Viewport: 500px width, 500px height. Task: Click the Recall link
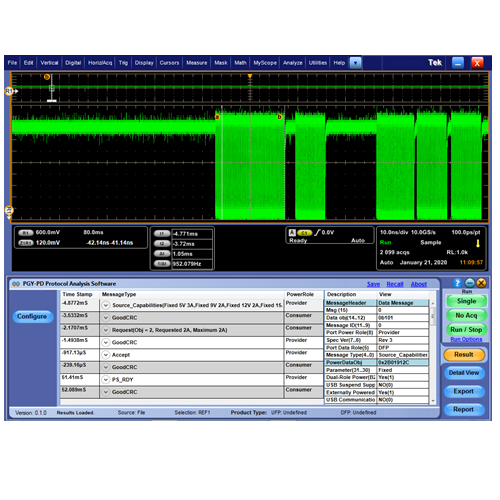tap(395, 284)
